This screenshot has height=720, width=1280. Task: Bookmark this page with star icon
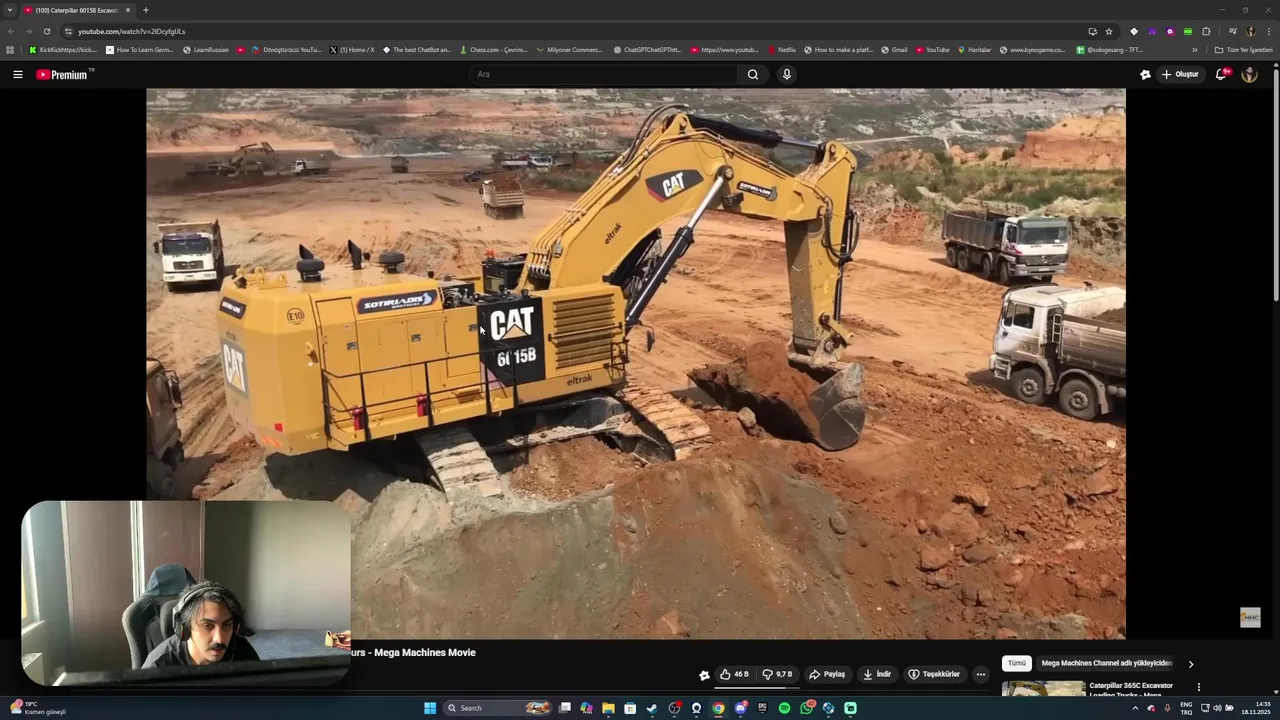[x=1109, y=31]
